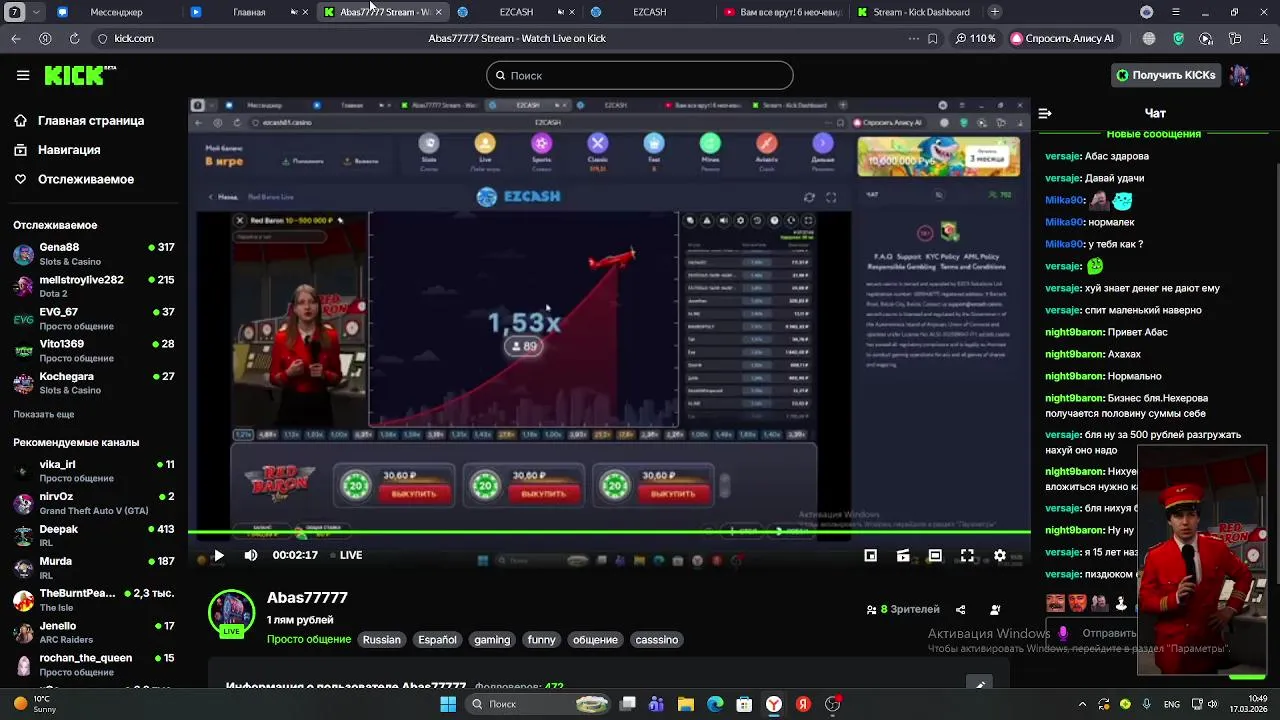Follow the Abas77777 channel icon
The height and width of the screenshot is (720, 1280).
tap(995, 609)
